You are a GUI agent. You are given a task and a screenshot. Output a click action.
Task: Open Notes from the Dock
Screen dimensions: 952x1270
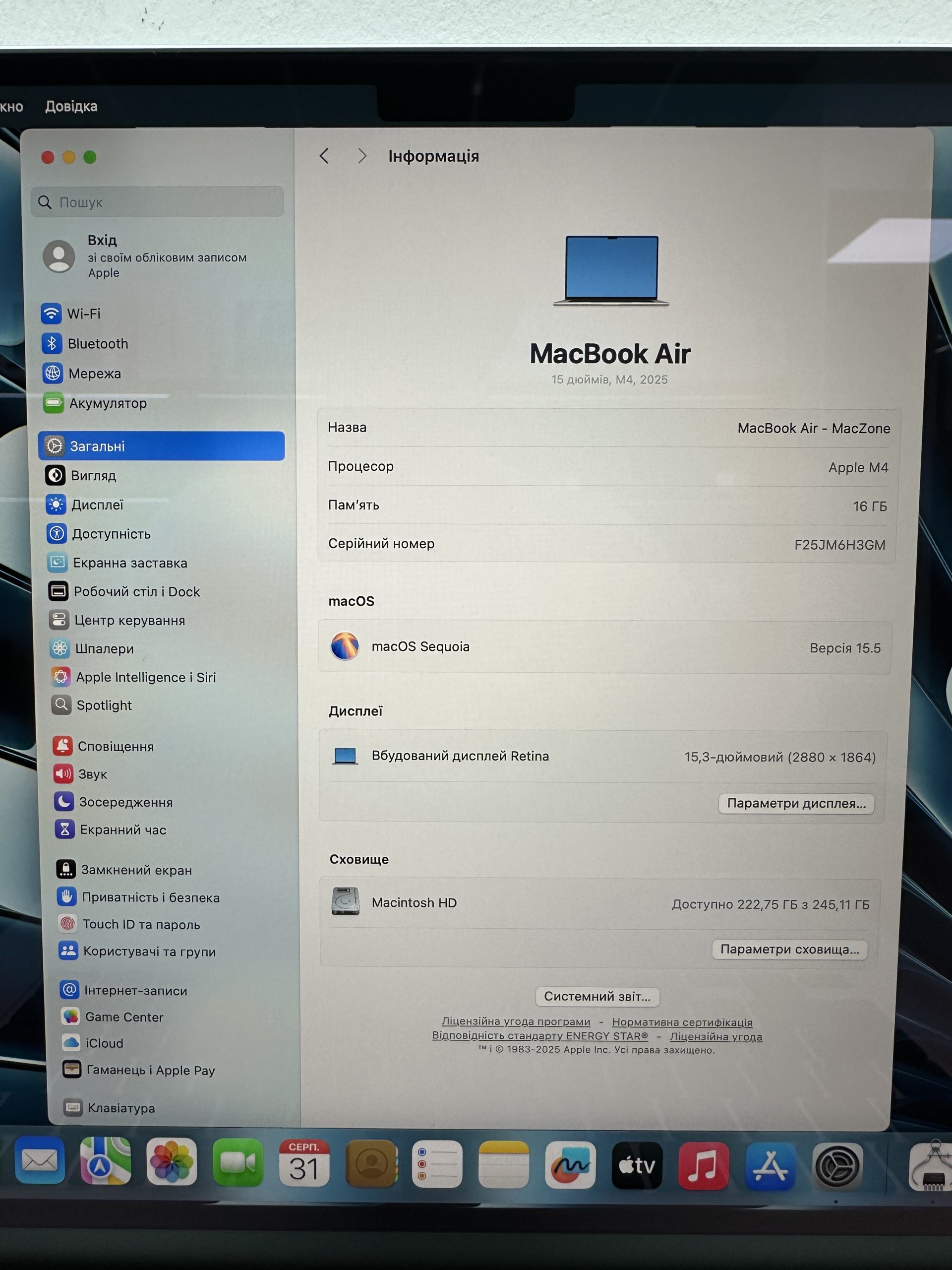504,1165
